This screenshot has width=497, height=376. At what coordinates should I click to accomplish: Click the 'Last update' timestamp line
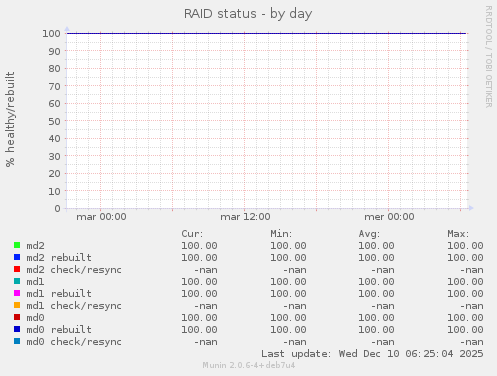(x=372, y=354)
